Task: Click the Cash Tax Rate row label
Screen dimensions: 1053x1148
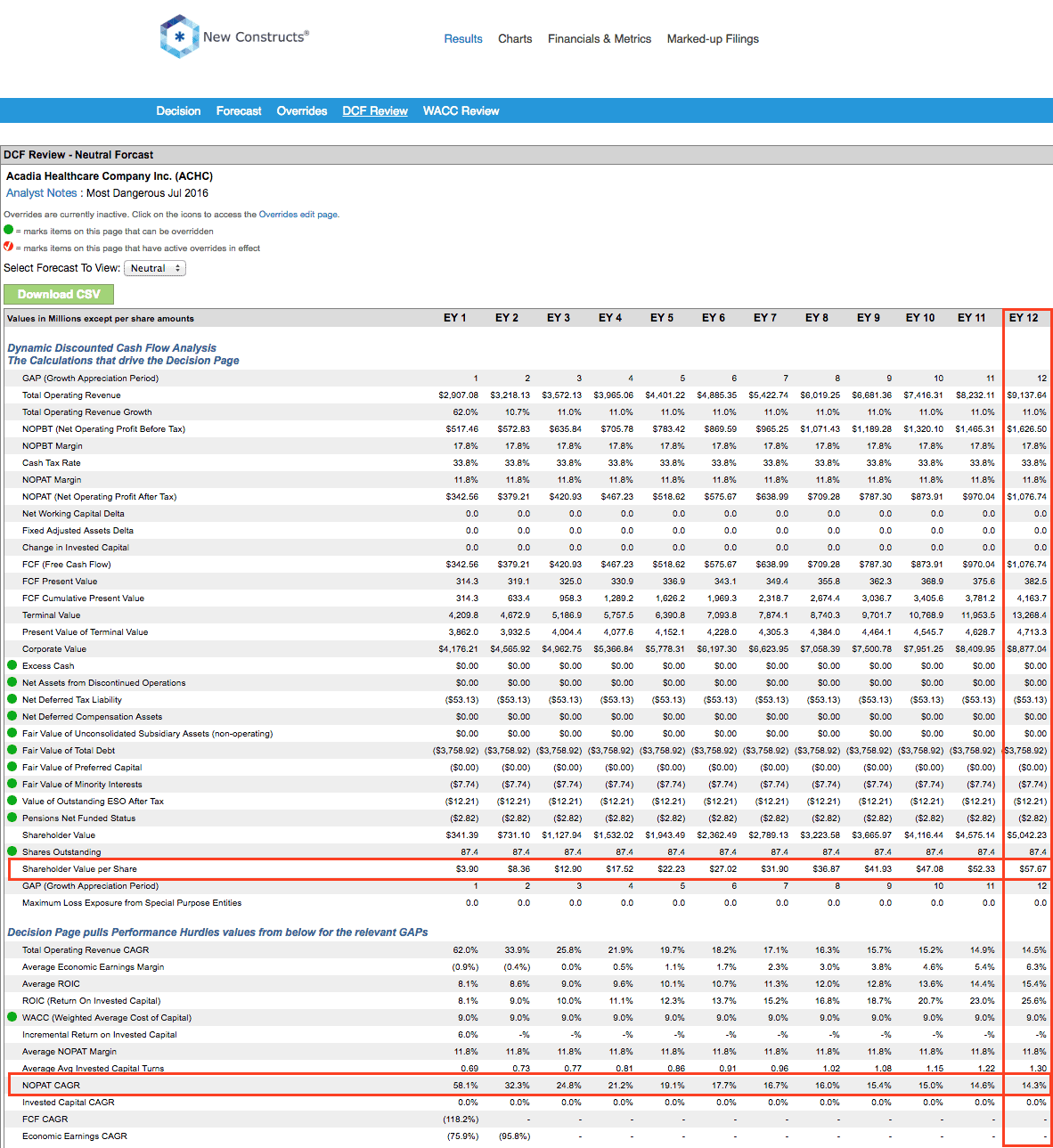Action: point(52,463)
